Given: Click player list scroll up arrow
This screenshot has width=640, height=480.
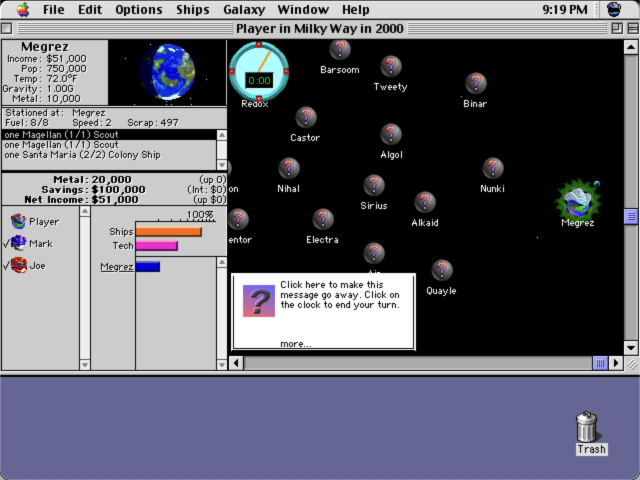Looking at the screenshot, I should [85, 211].
